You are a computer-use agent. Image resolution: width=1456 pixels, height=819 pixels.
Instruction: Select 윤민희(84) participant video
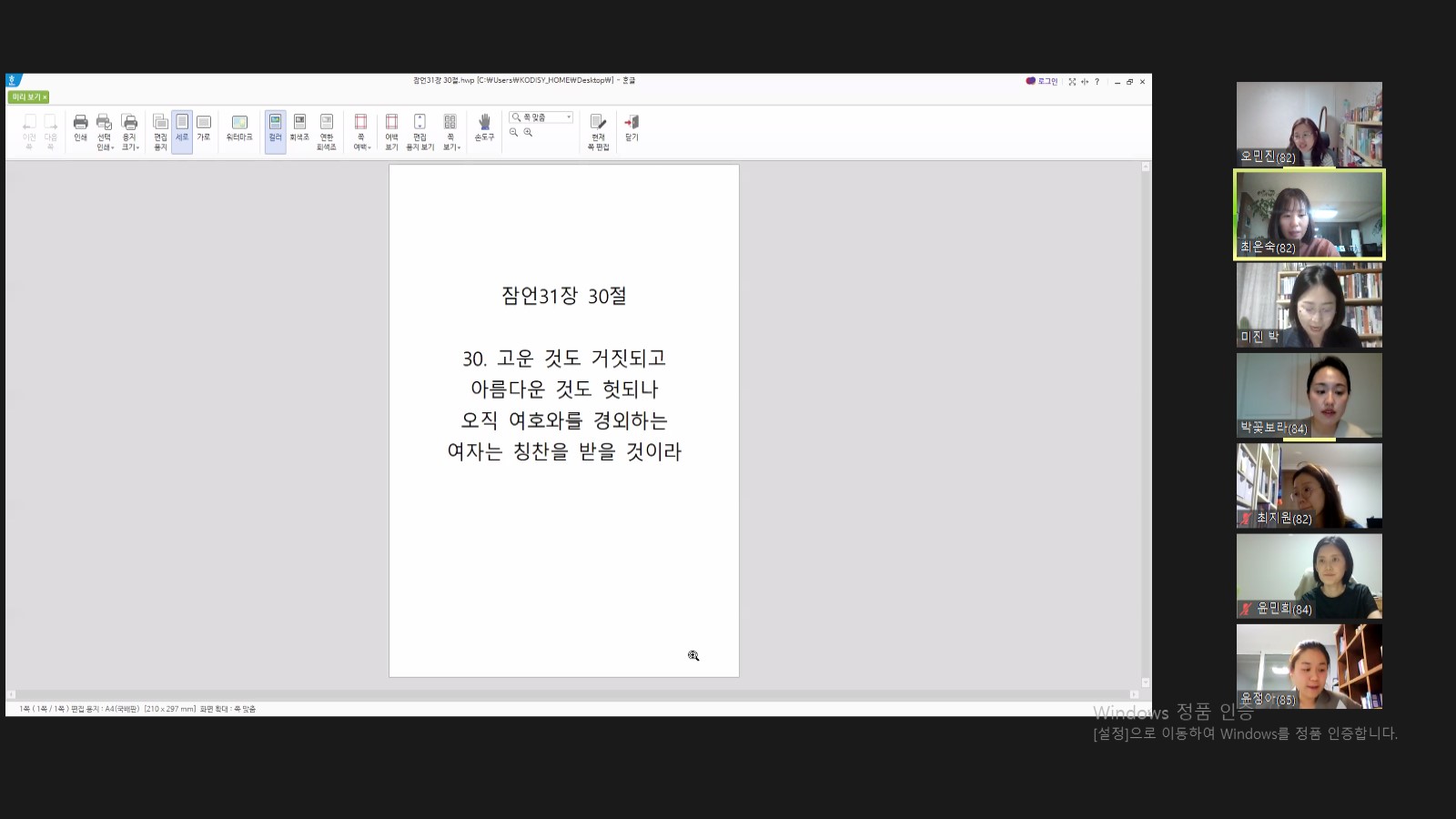1309,576
